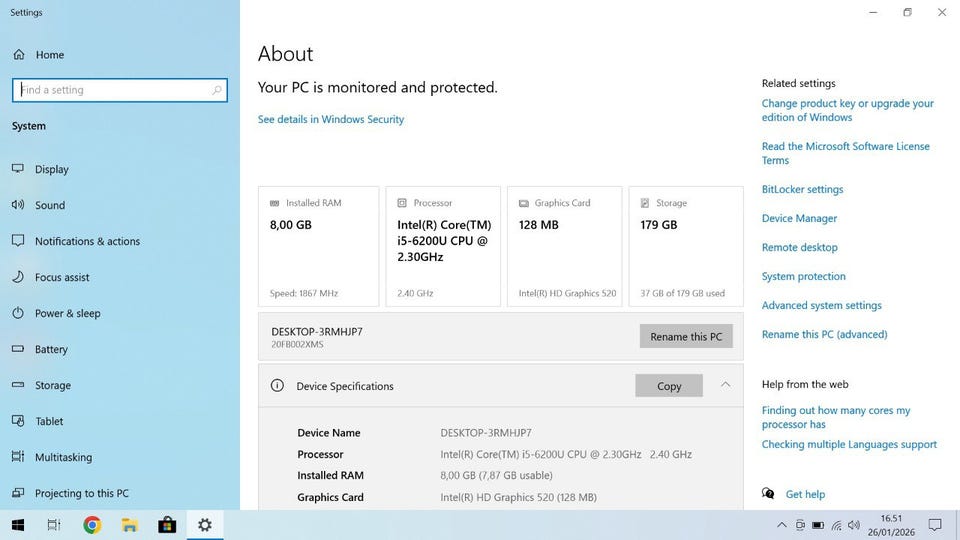Open Sound settings speaker icon
Image resolution: width=960 pixels, height=540 pixels.
point(18,204)
